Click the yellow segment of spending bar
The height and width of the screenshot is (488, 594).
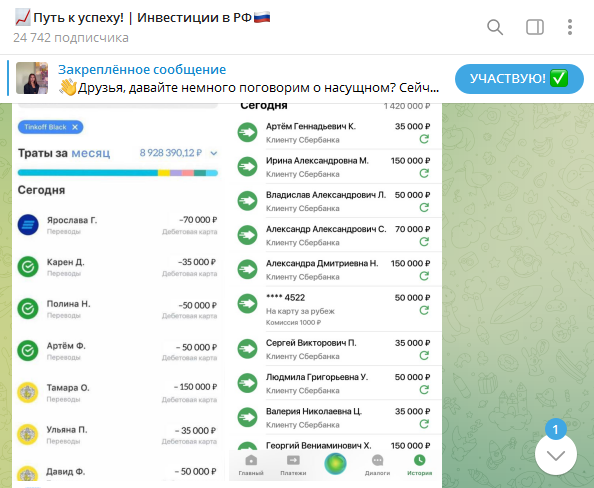(164, 173)
